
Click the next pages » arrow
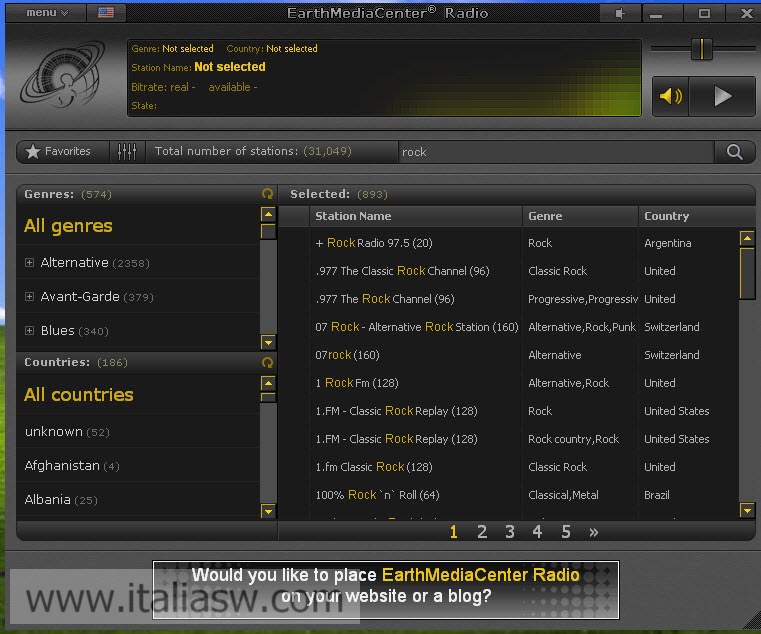[594, 533]
